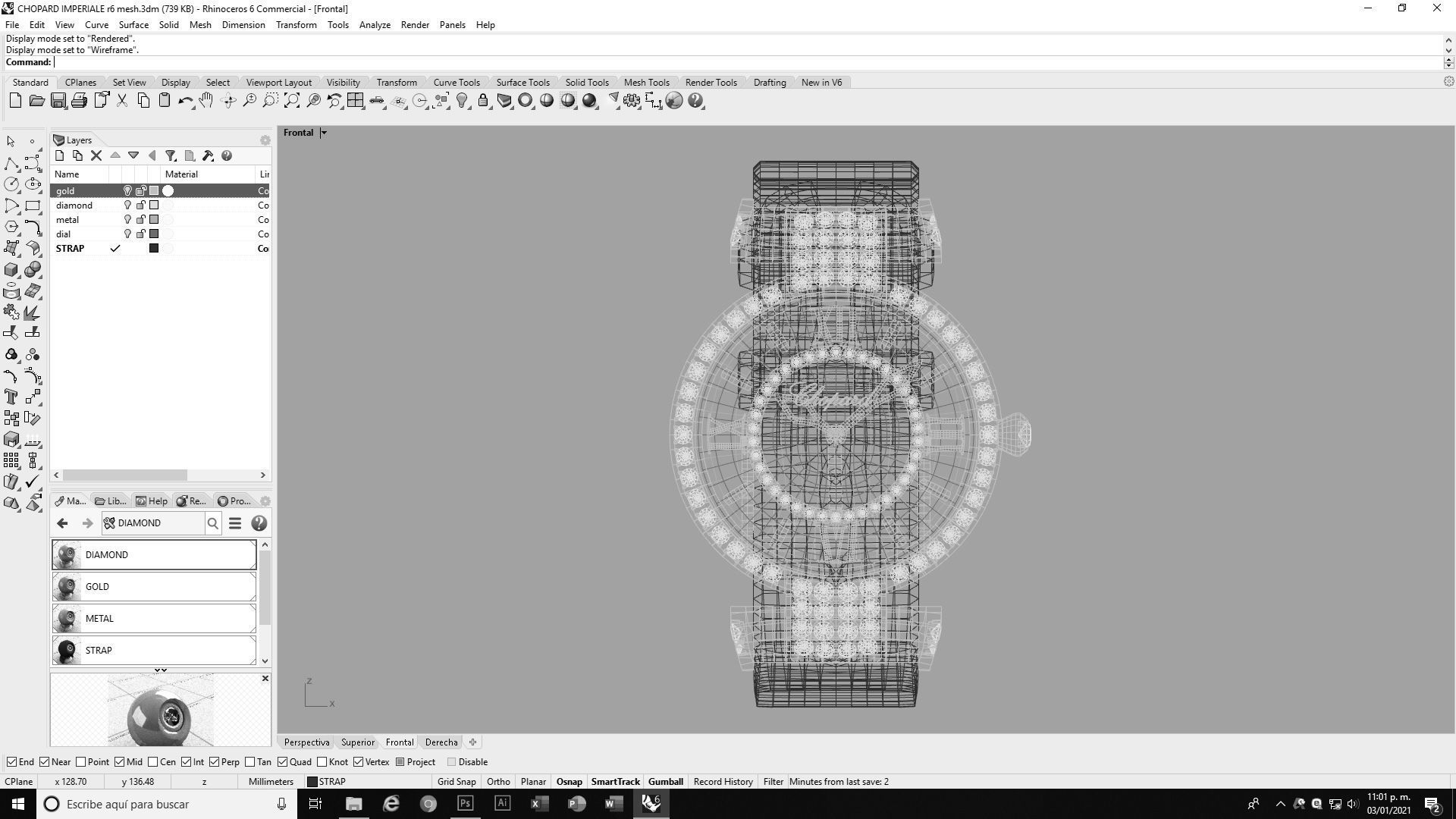The height and width of the screenshot is (819, 1456).
Task: Click the STRAP layer color swatch
Action: (154, 249)
